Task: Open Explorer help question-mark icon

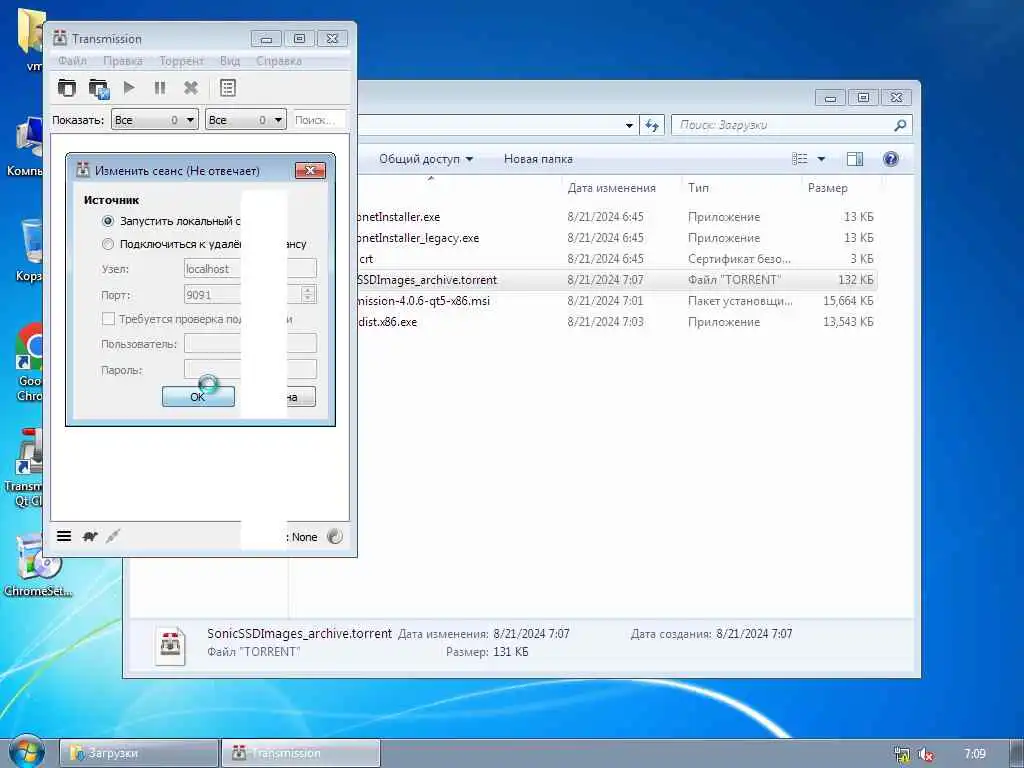Action: coord(890,159)
